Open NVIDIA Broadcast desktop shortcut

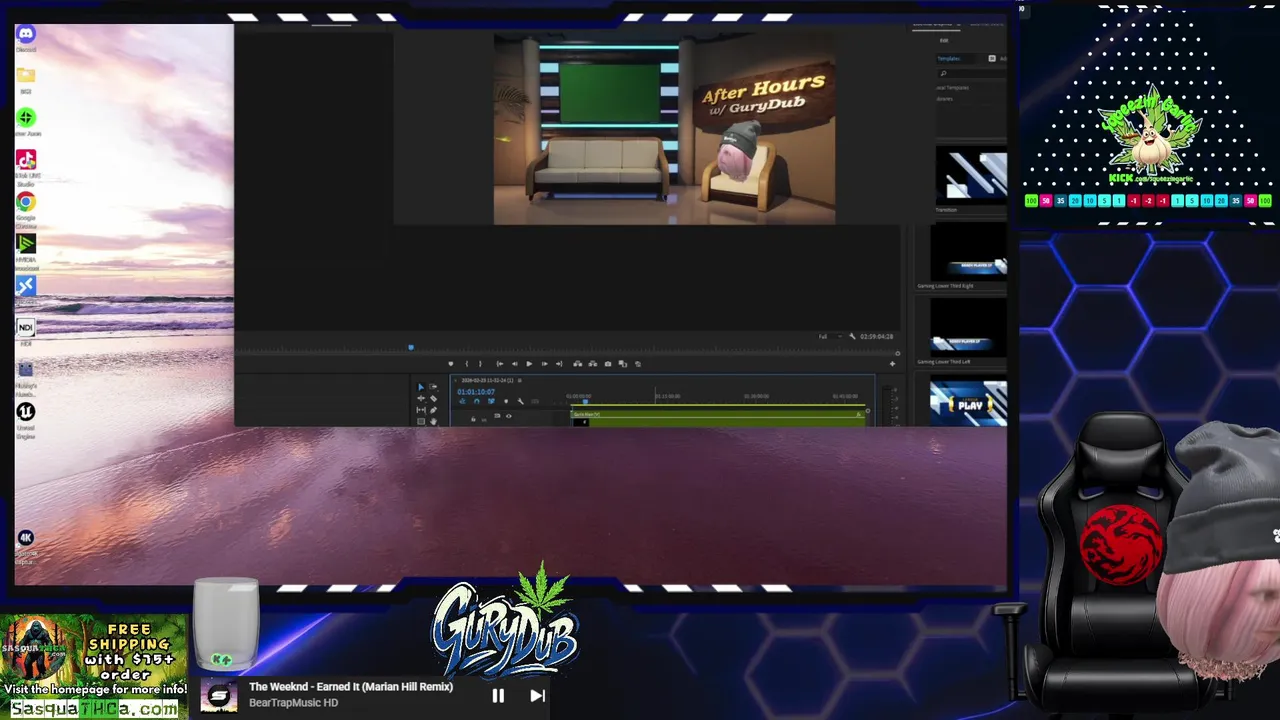click(26, 244)
